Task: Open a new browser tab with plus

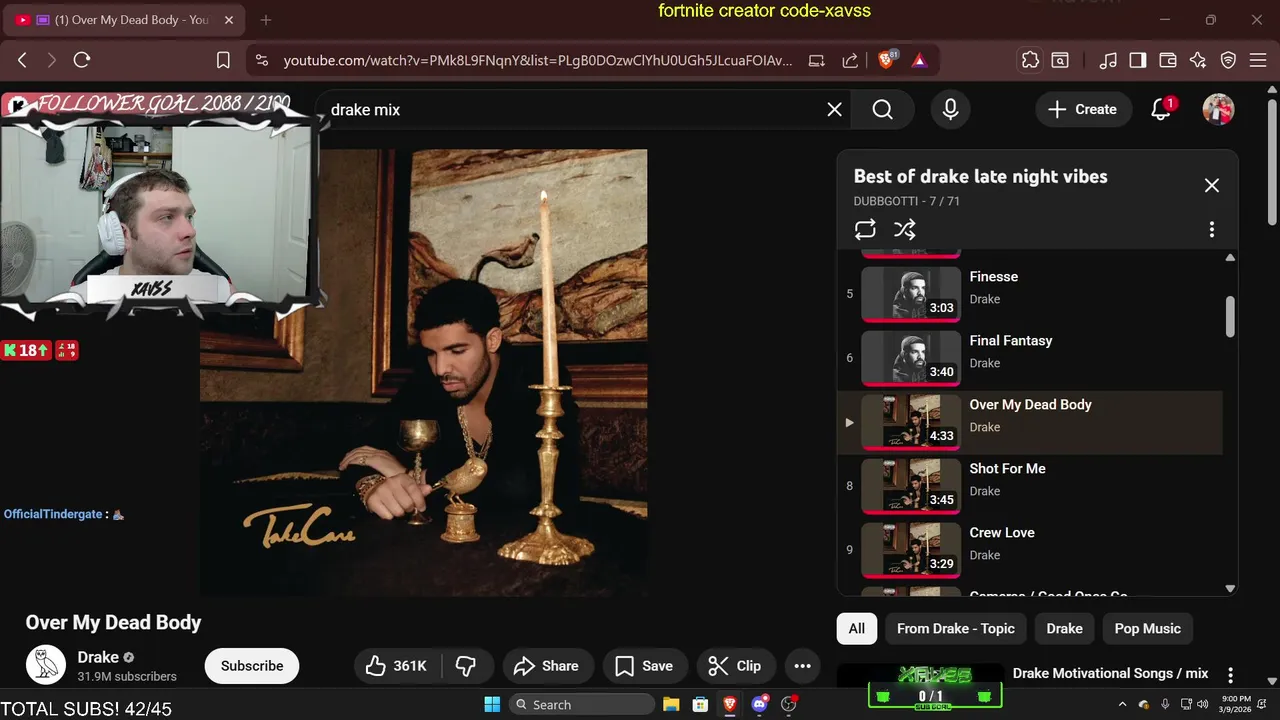Action: [266, 20]
